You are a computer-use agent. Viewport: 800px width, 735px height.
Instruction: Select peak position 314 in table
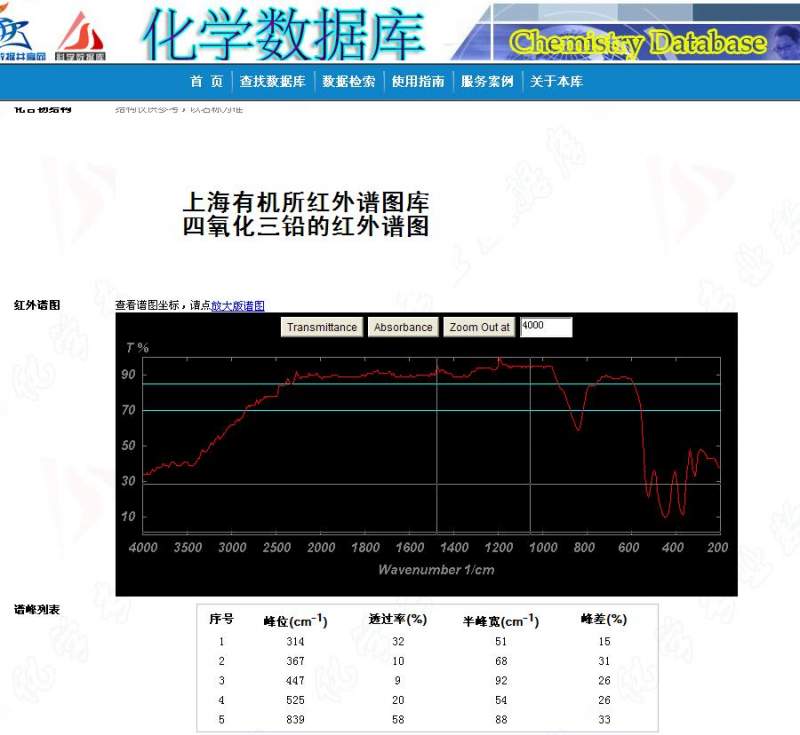295,641
